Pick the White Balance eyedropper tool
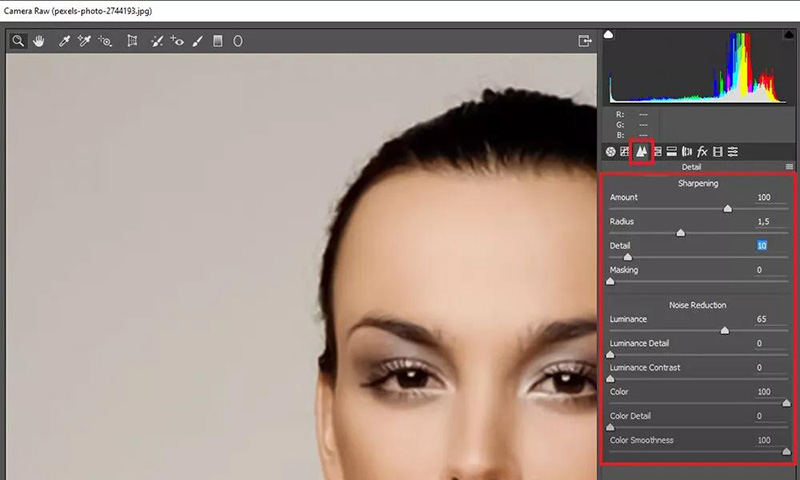Image resolution: width=800 pixels, height=480 pixels. [64, 41]
